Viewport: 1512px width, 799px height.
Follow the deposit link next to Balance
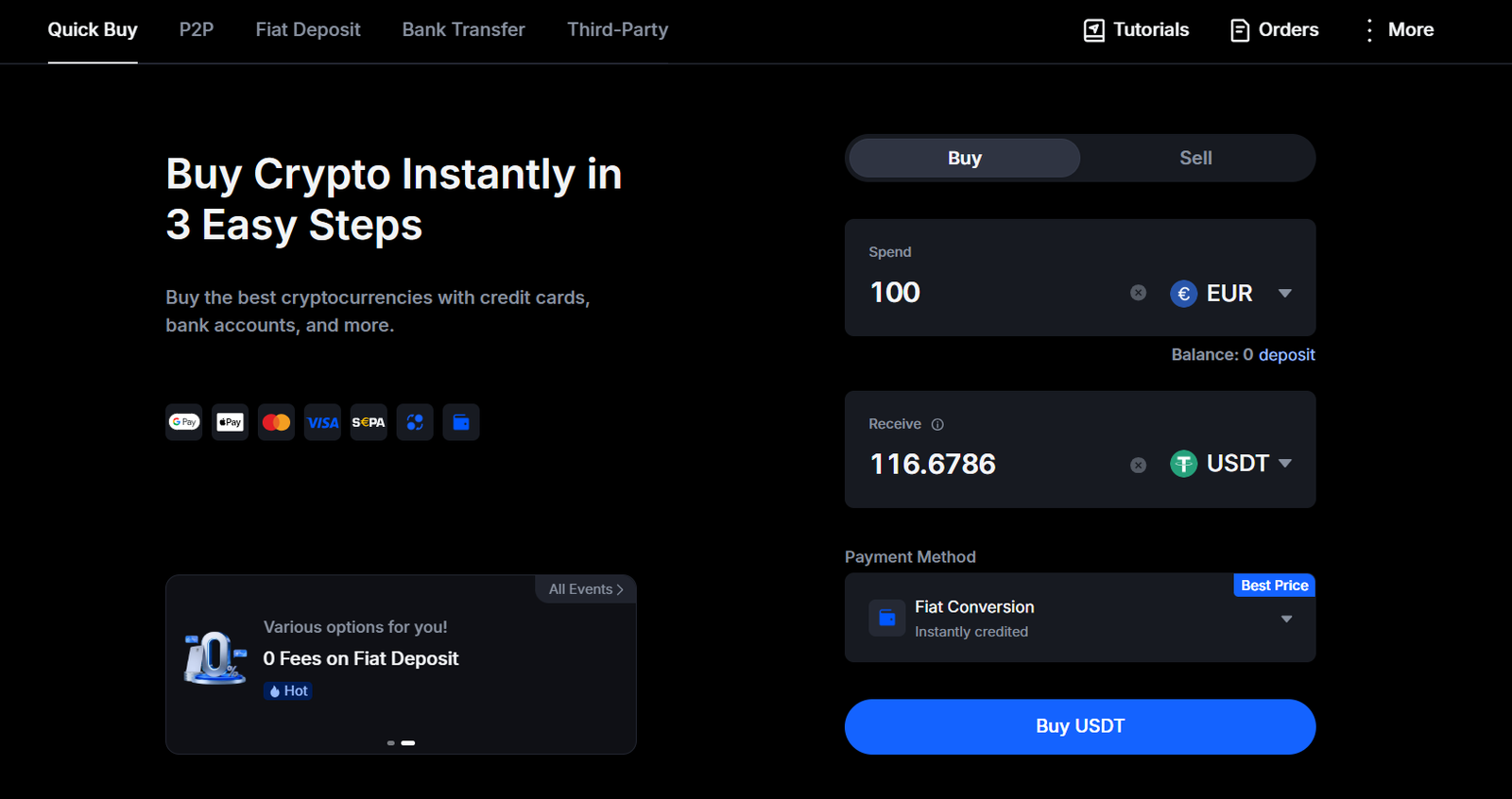click(1286, 355)
